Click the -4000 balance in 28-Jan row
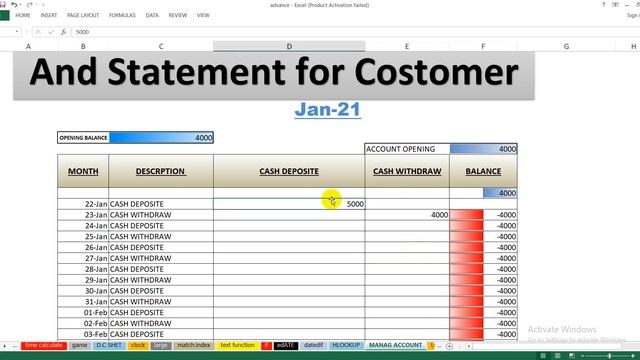This screenshot has width=640, height=360. pos(483,269)
